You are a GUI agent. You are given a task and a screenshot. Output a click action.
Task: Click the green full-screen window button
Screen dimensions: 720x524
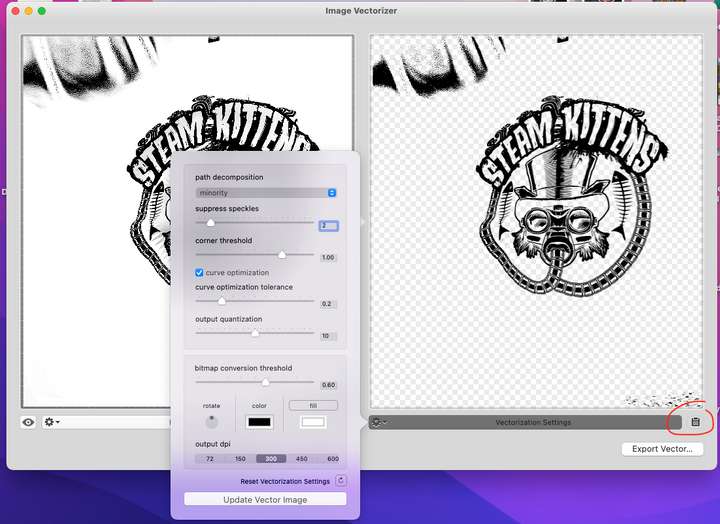coord(42,11)
